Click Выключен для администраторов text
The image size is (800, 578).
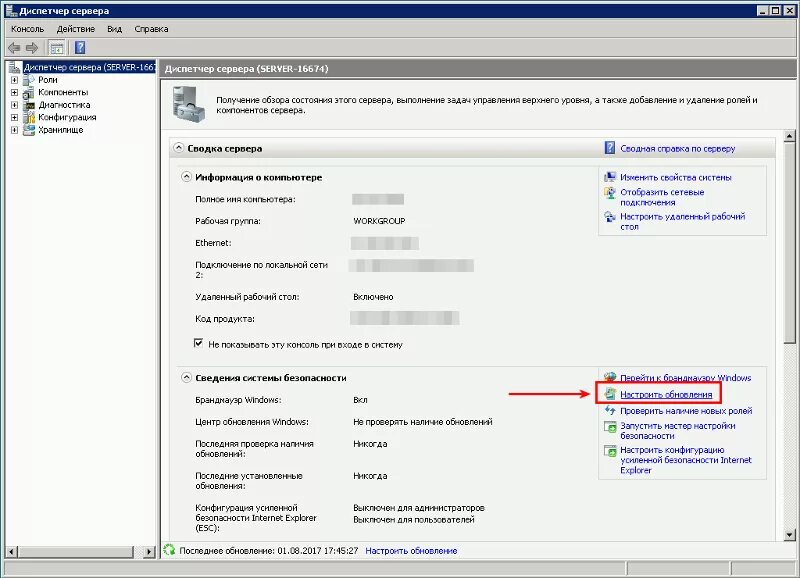(418, 508)
